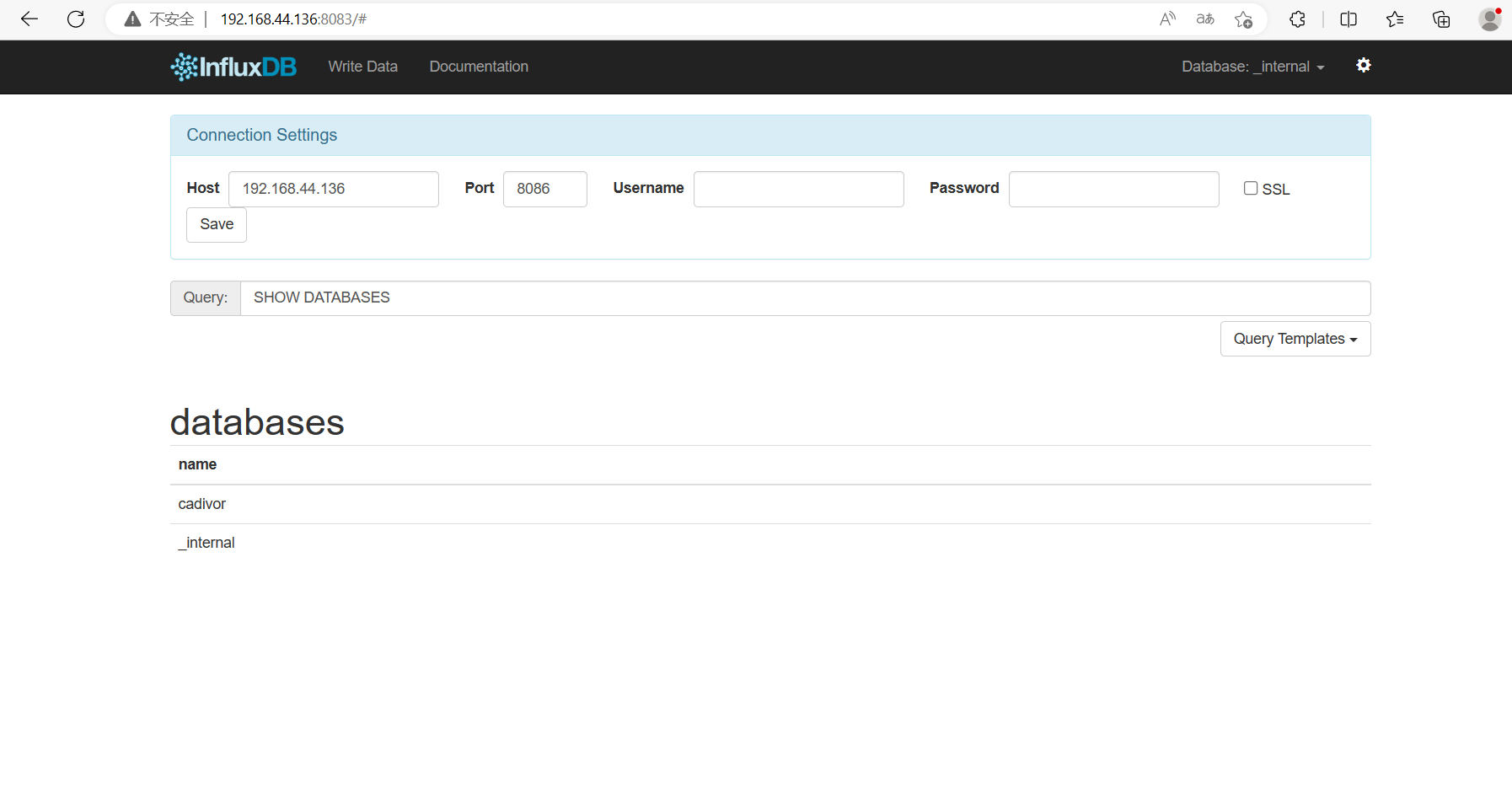
Task: Reload the page with the refresh icon
Action: [x=76, y=19]
